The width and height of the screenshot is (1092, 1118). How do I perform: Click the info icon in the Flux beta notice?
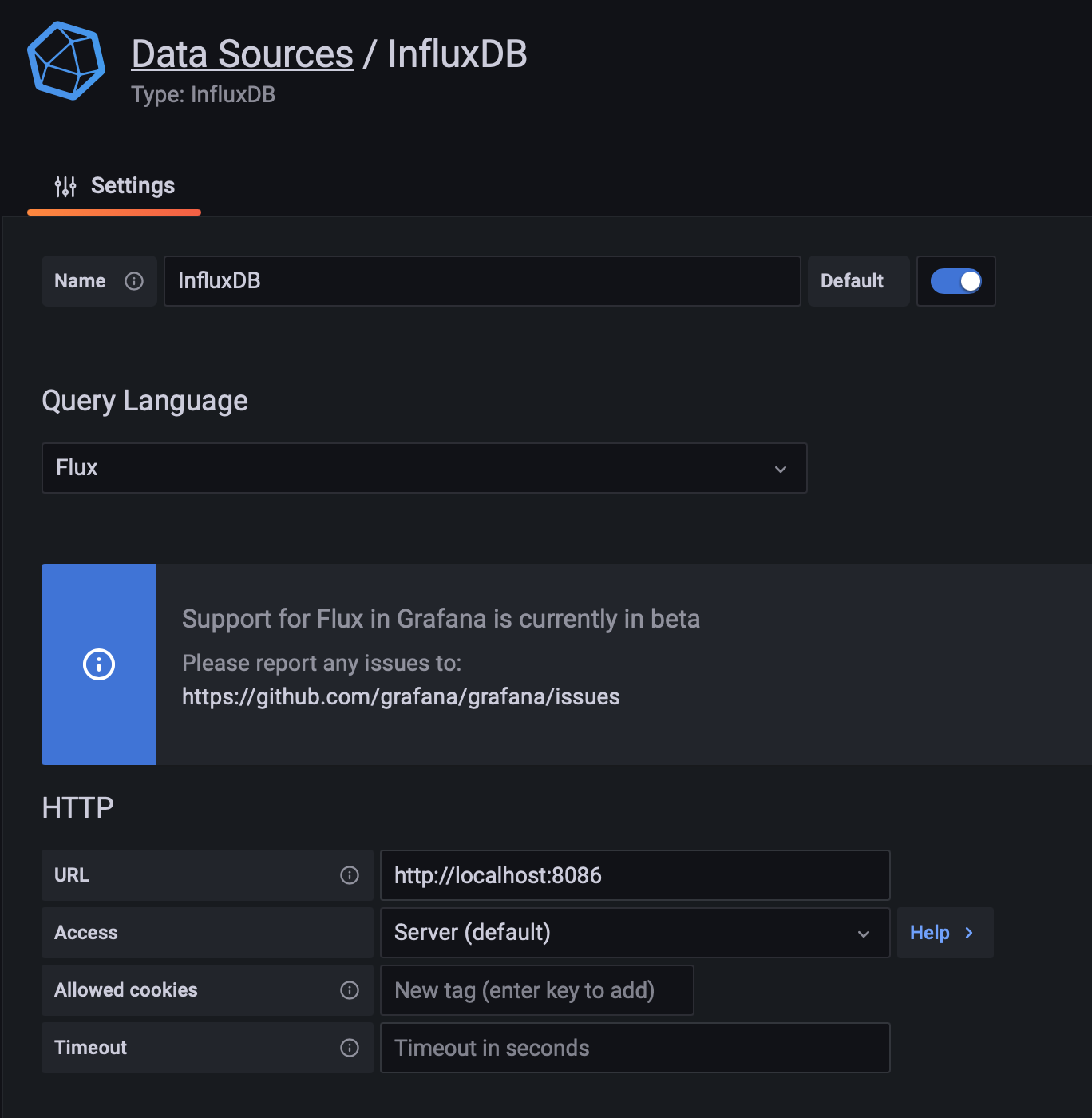pos(98,664)
